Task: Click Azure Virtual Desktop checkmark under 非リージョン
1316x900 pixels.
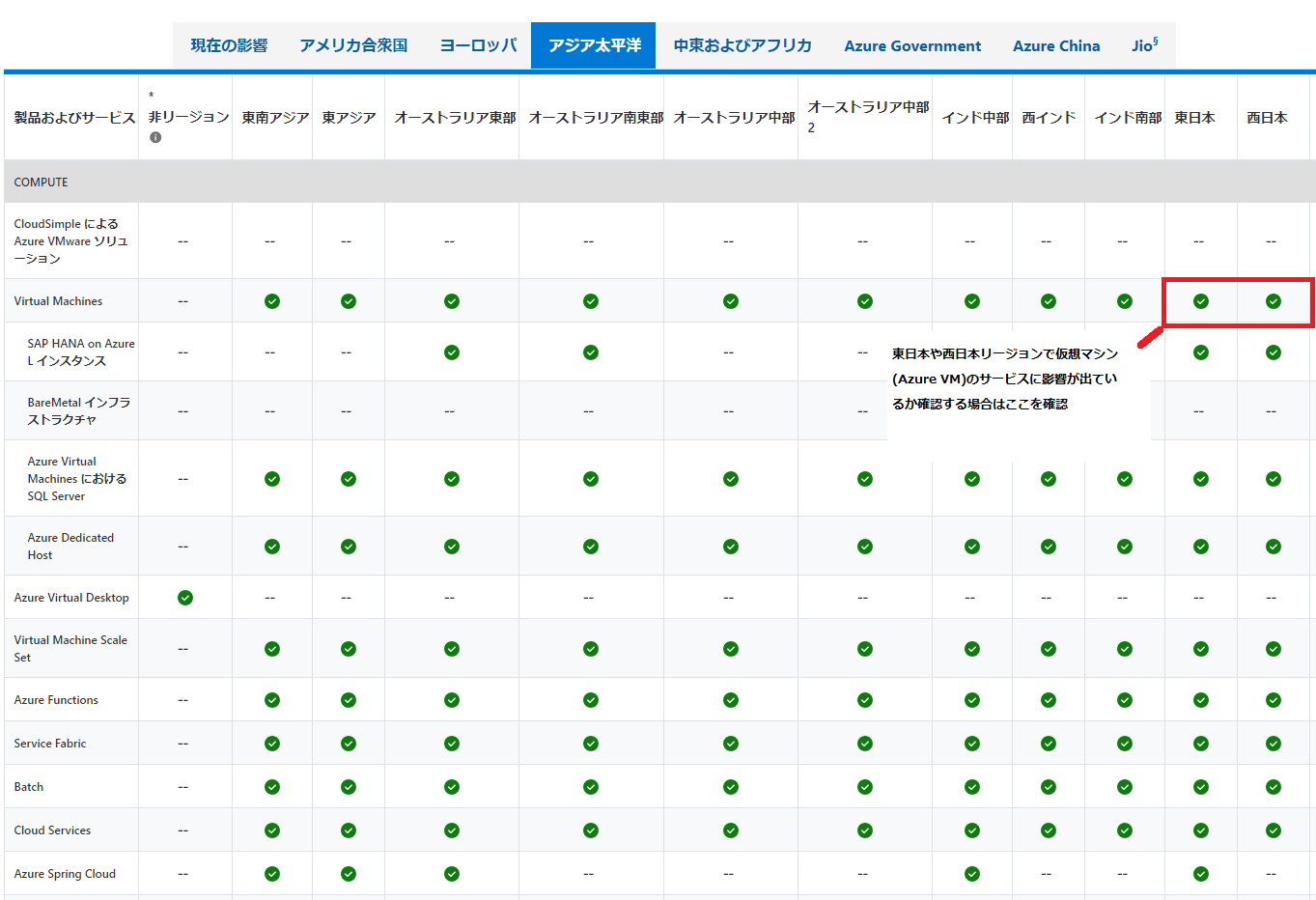Action: coord(185,598)
